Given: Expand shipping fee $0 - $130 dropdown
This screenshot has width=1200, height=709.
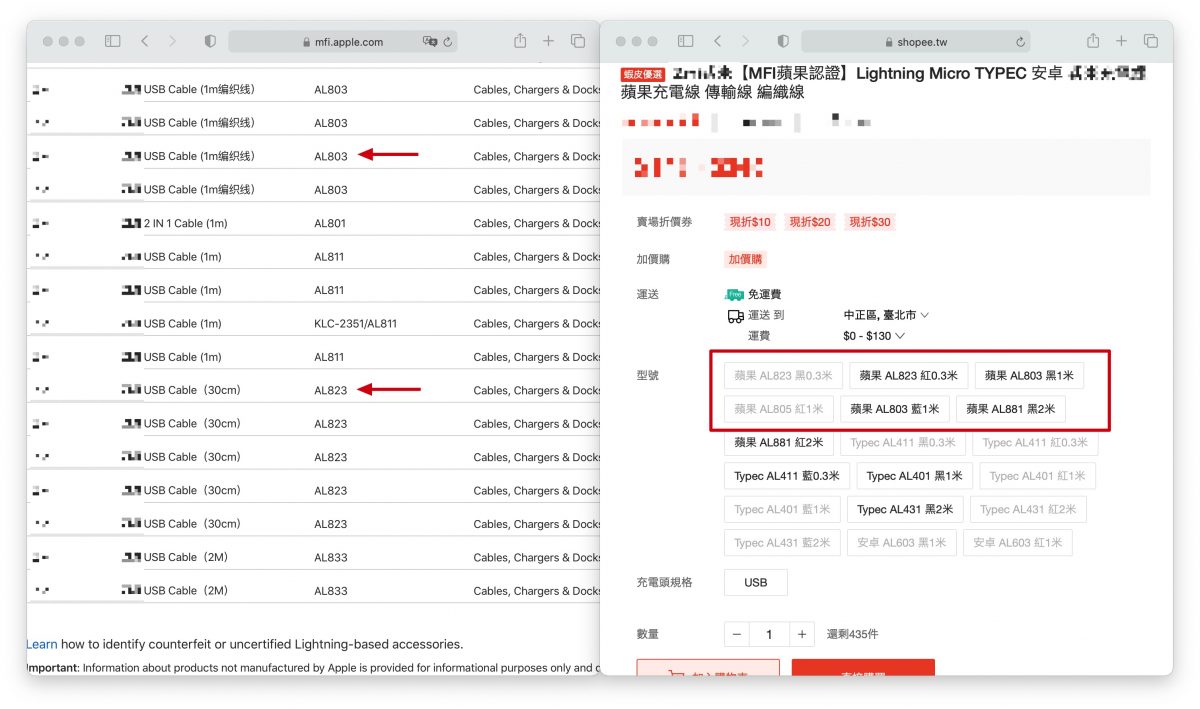Looking at the screenshot, I should [x=874, y=336].
